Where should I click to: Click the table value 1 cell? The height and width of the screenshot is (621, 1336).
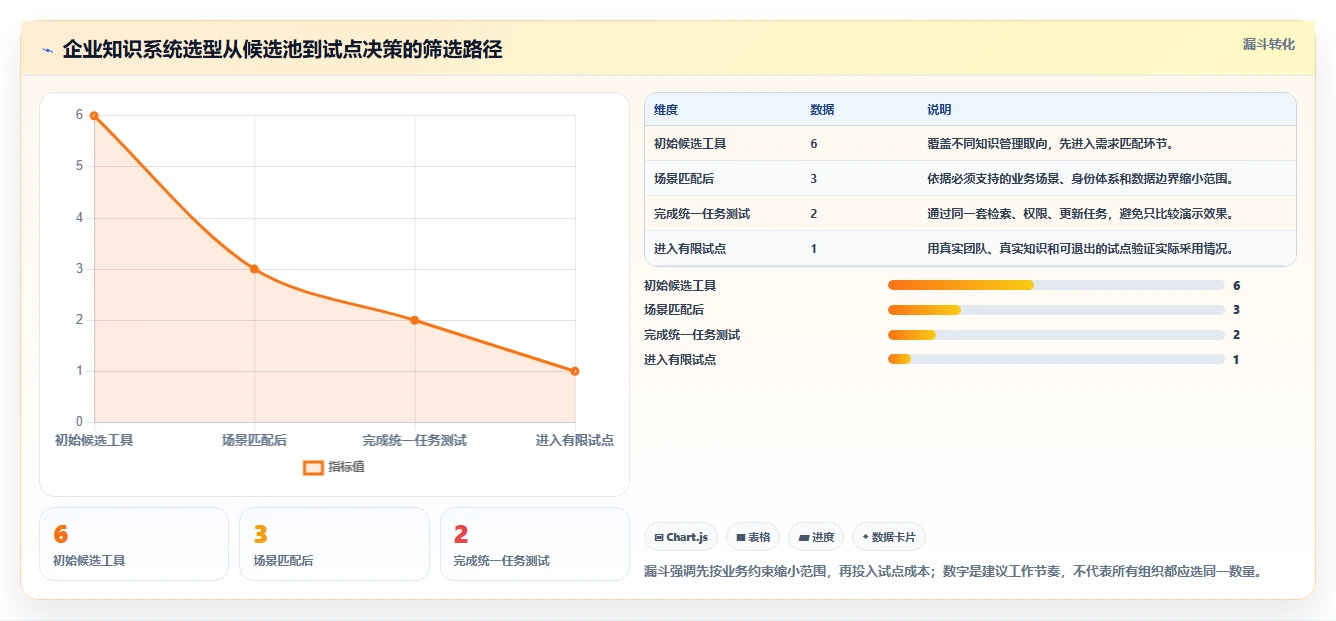coord(814,249)
